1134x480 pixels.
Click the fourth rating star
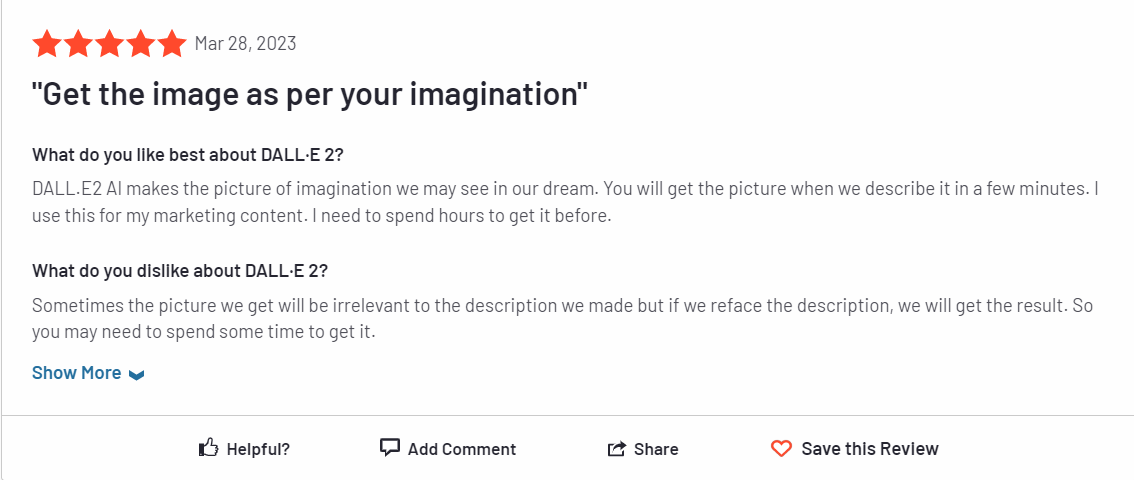coord(140,44)
